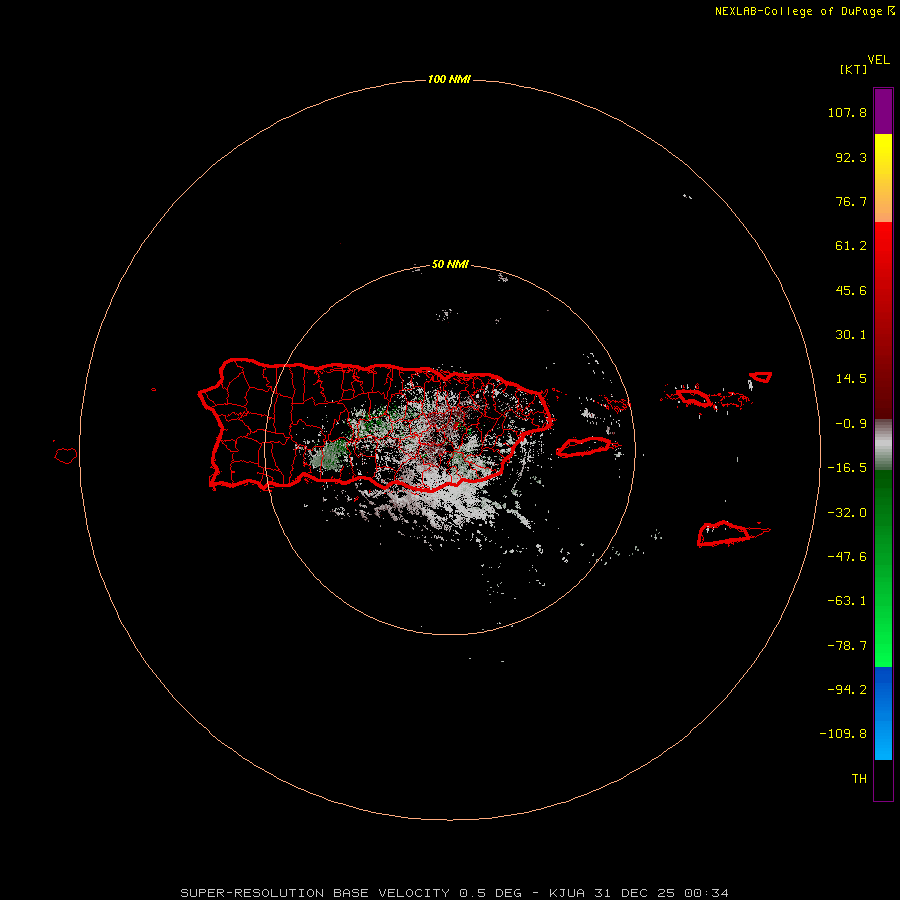Click the -32.0 velocity scale value
Screen dimensions: 900x900
click(x=847, y=513)
